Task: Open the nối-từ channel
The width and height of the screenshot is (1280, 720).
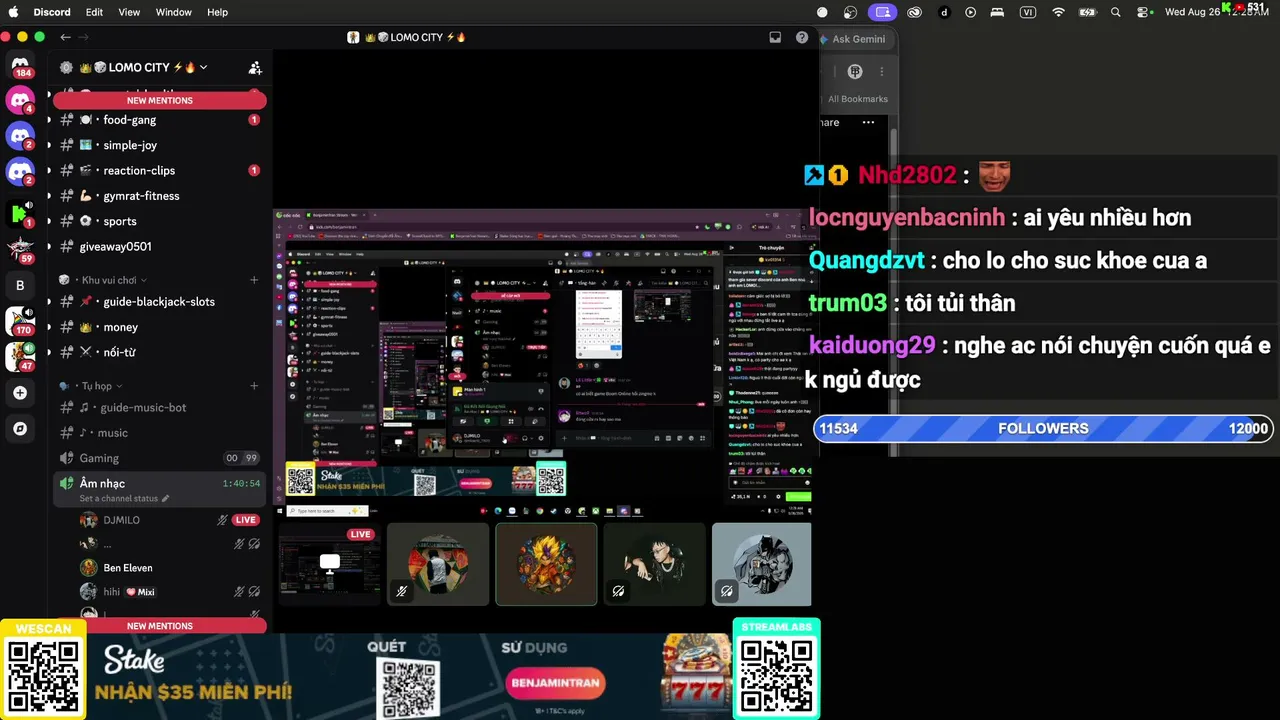Action: tap(158, 353)
